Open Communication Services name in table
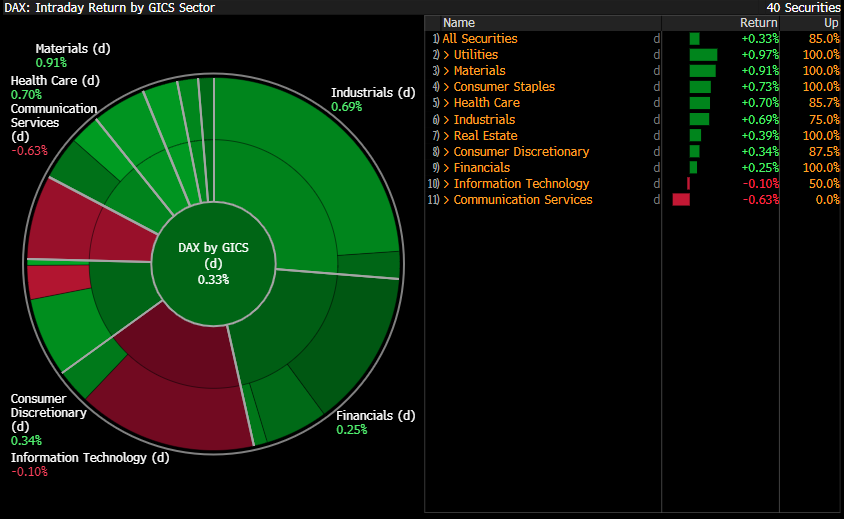The height and width of the screenshot is (519, 844). 523,200
